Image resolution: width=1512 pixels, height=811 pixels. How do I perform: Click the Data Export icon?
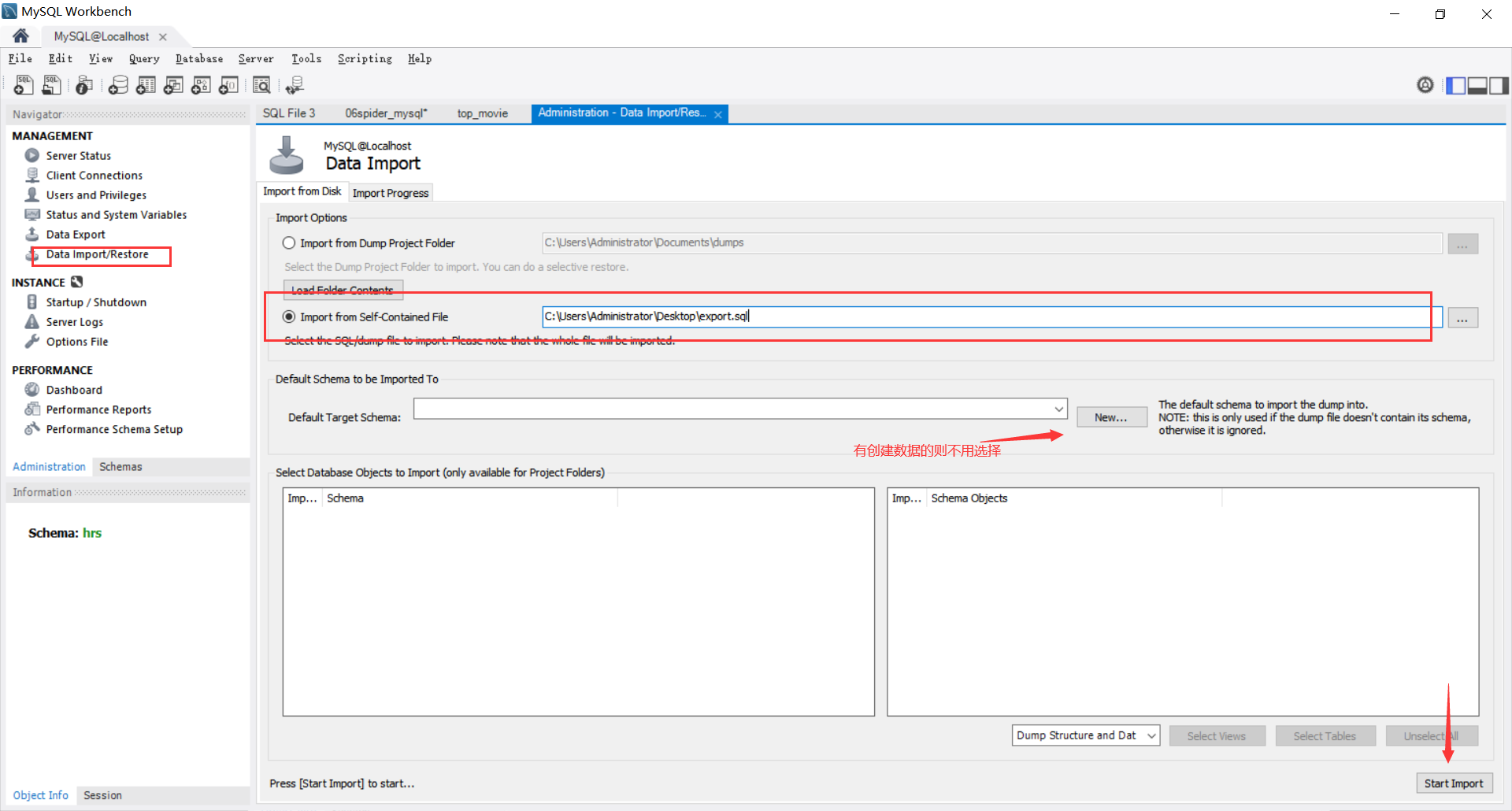point(32,234)
